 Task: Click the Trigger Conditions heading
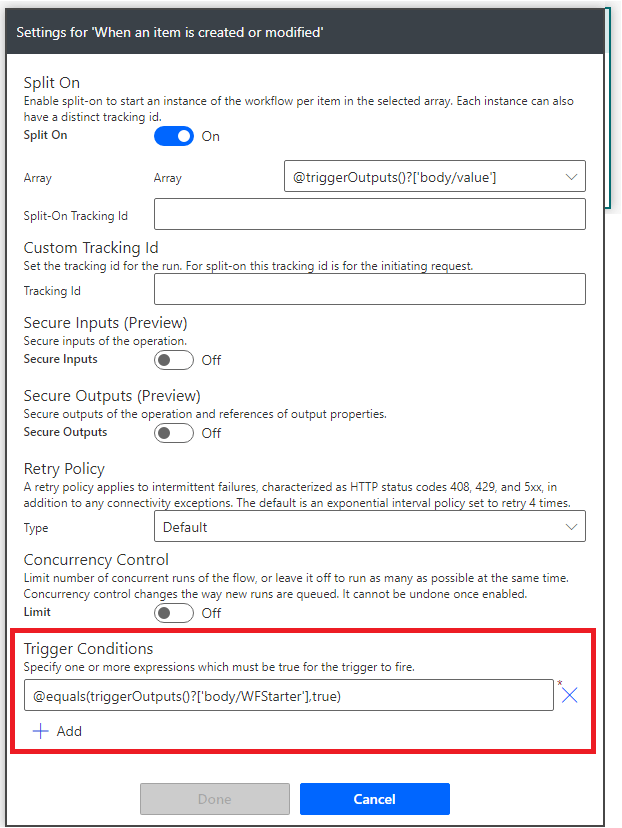pyautogui.click(x=88, y=649)
